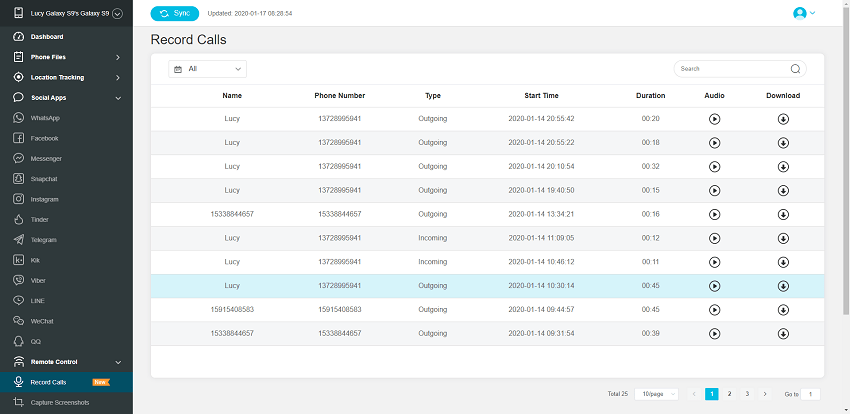The image size is (850, 414).
Task: Download the 10:30:14 call recording
Action: click(x=783, y=286)
